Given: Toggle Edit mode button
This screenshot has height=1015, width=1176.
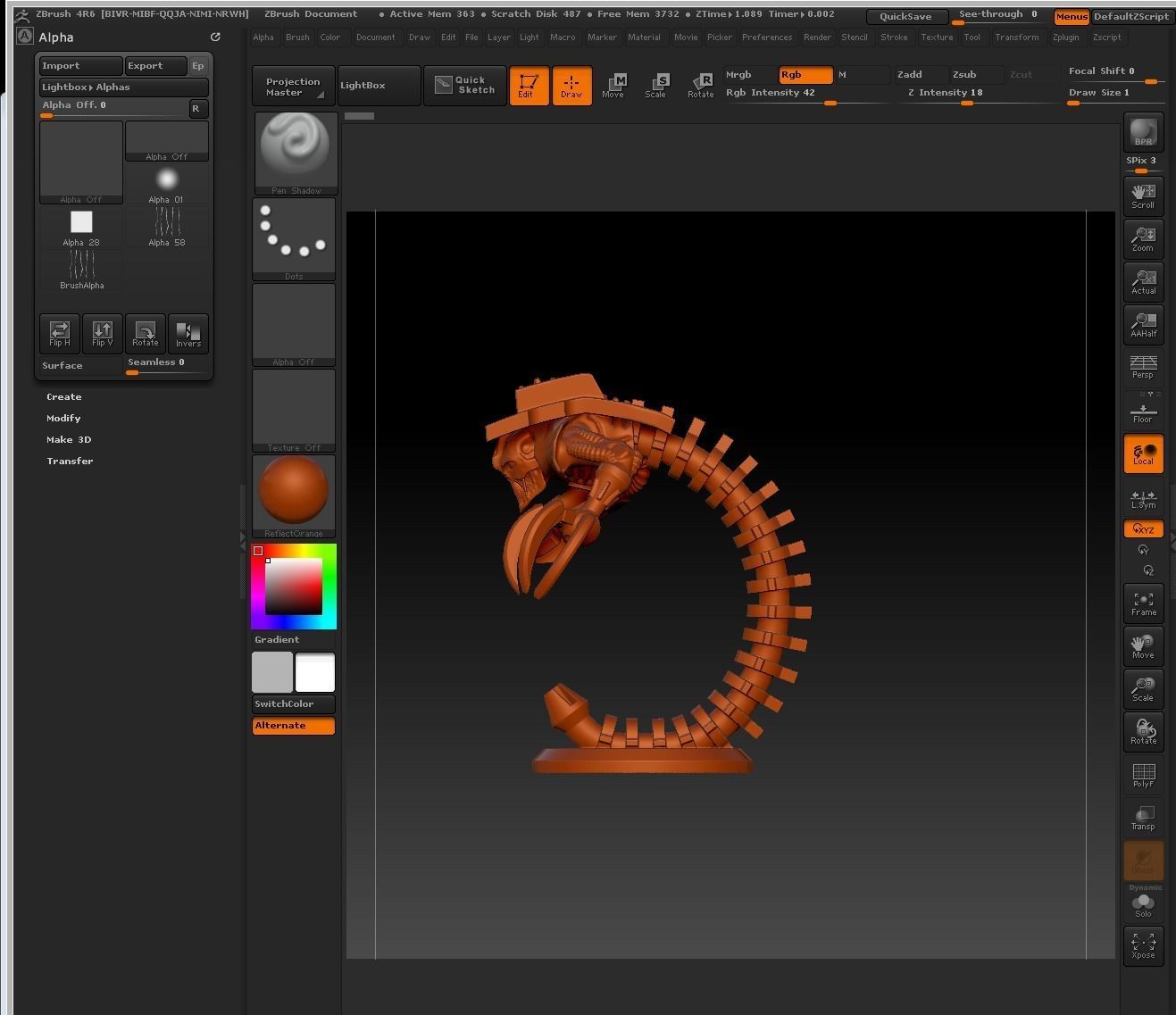Looking at the screenshot, I should (x=529, y=86).
